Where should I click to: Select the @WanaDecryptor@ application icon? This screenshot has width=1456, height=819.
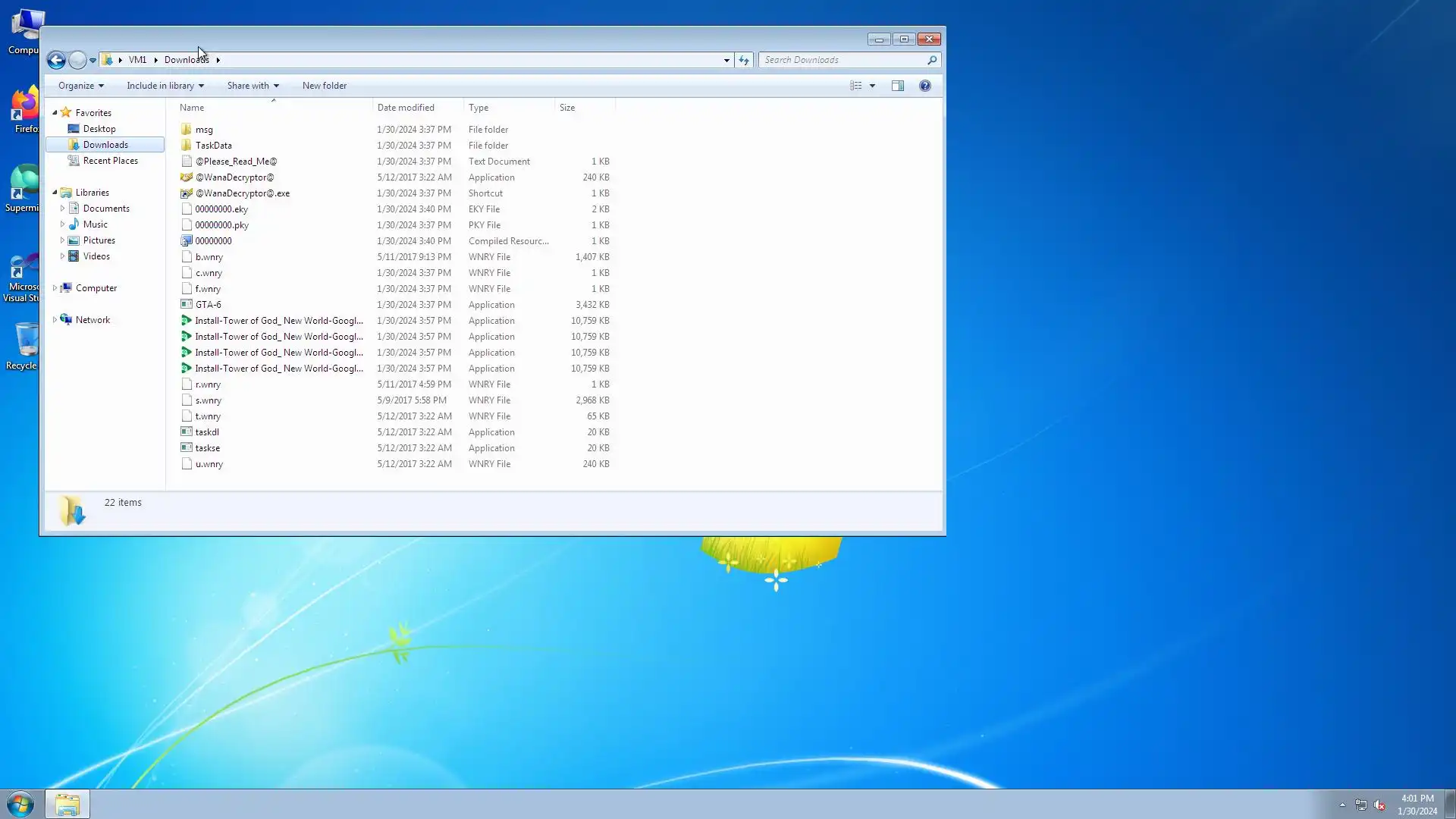187,177
